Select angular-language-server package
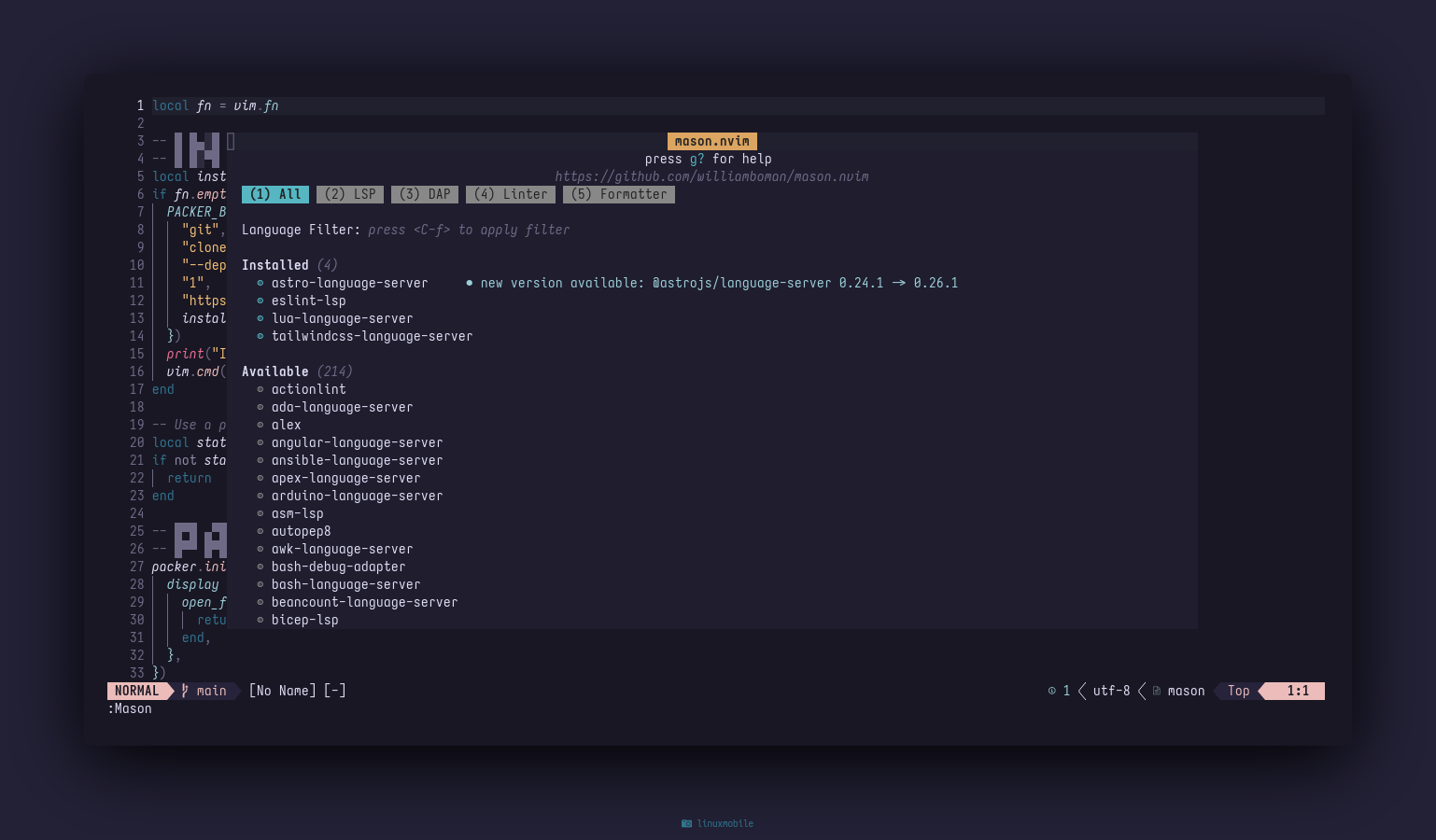The image size is (1436, 840). click(x=357, y=442)
